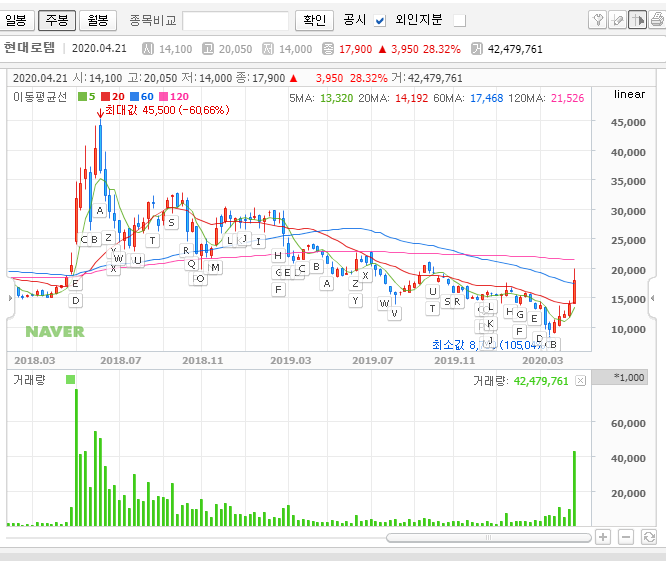Select the trend line drawing pencil tool

pos(617,20)
